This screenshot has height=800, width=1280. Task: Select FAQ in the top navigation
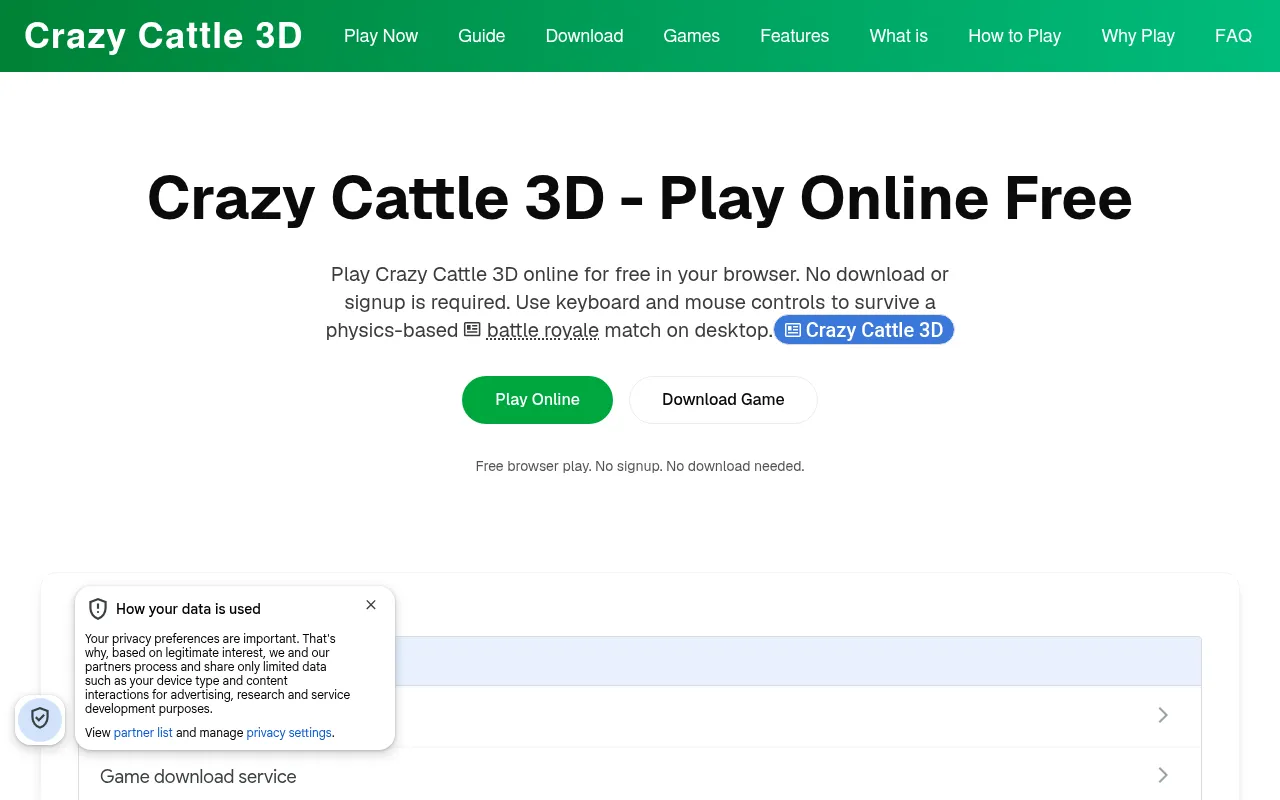pyautogui.click(x=1233, y=36)
